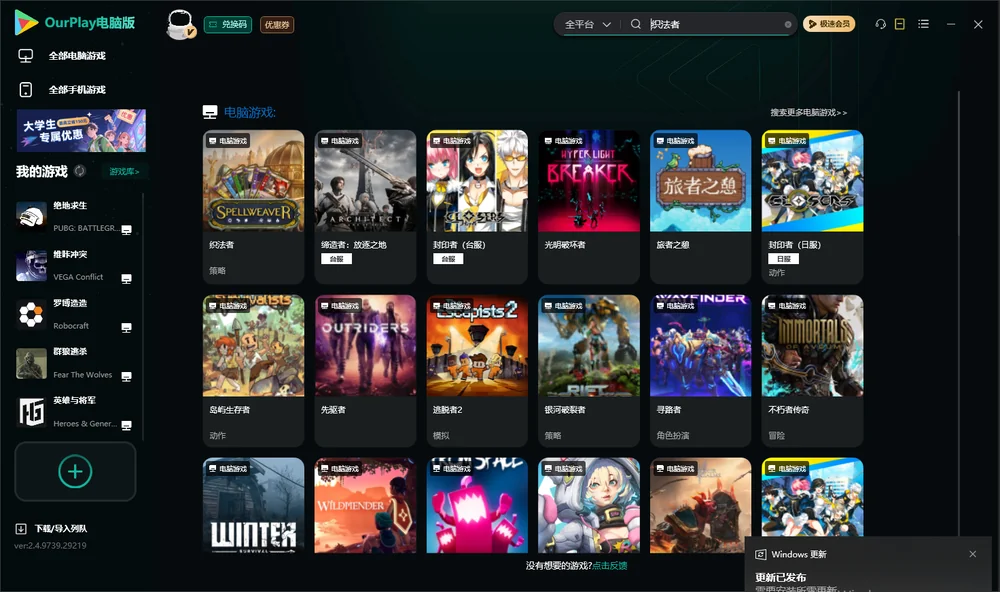Clear the search text with the x icon
This screenshot has height=592, width=1000.
point(788,24)
